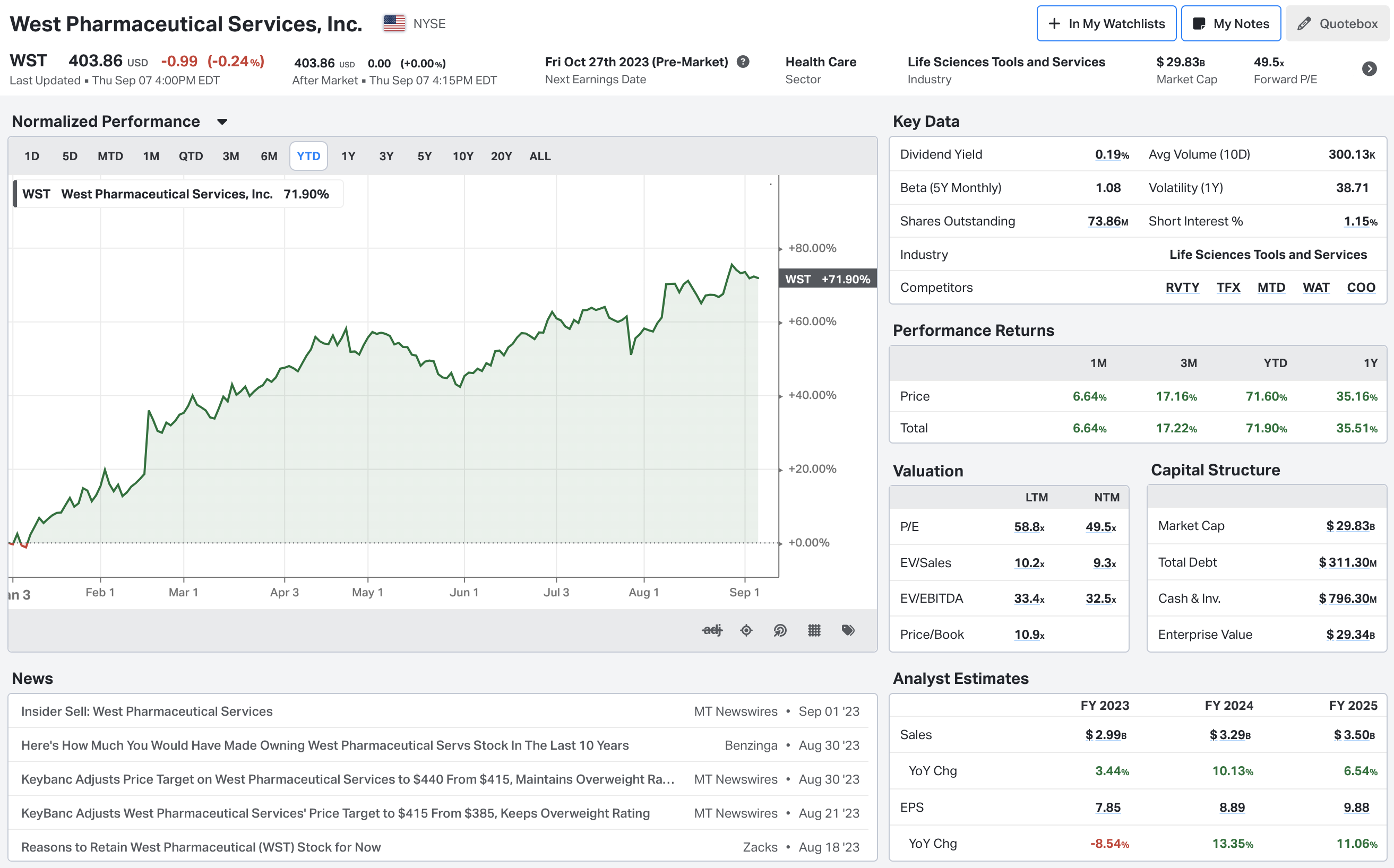The width and height of the screenshot is (1394, 868).
Task: Click Shares Outstanding value 73.86M
Action: [x=1108, y=222]
